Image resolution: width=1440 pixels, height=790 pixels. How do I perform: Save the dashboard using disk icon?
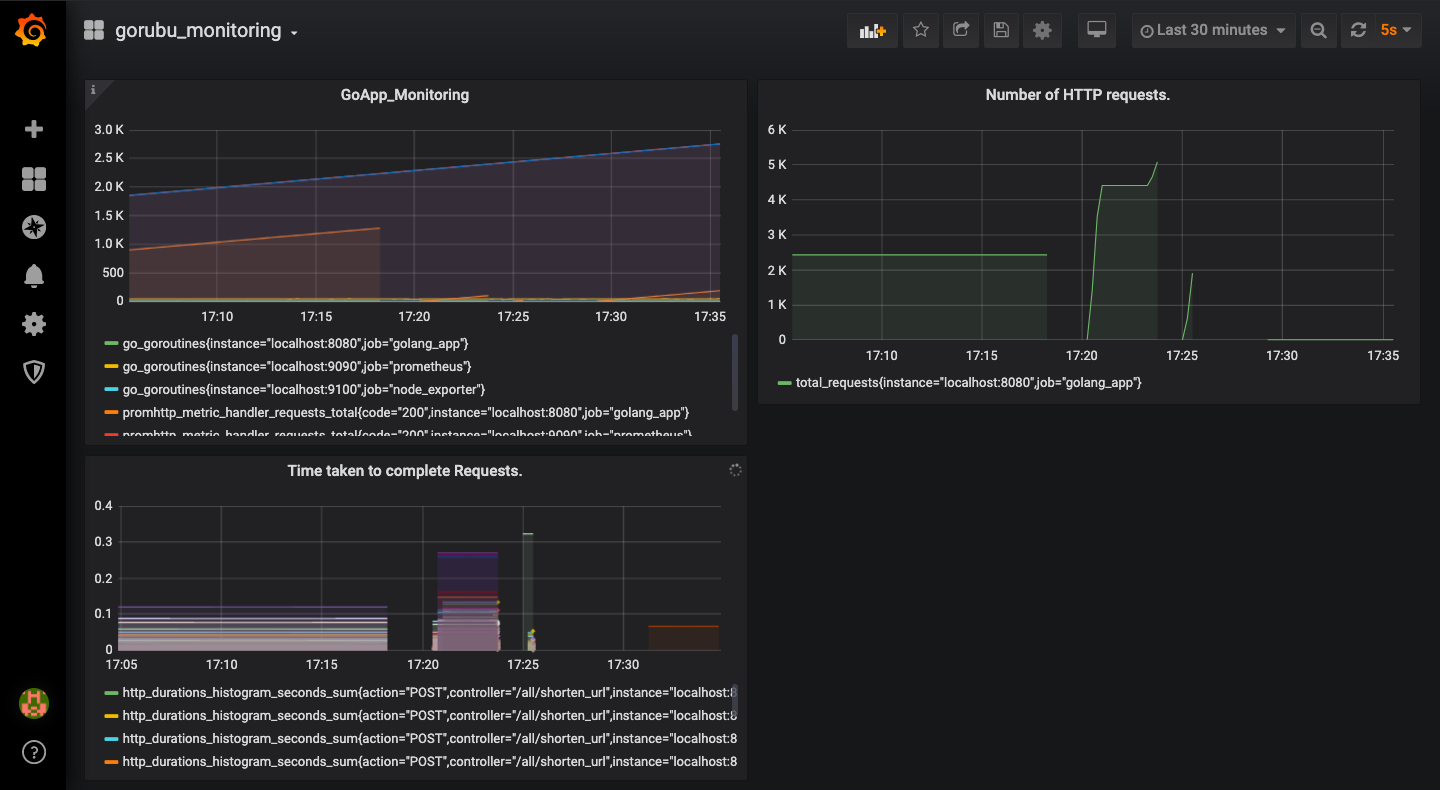click(1001, 30)
